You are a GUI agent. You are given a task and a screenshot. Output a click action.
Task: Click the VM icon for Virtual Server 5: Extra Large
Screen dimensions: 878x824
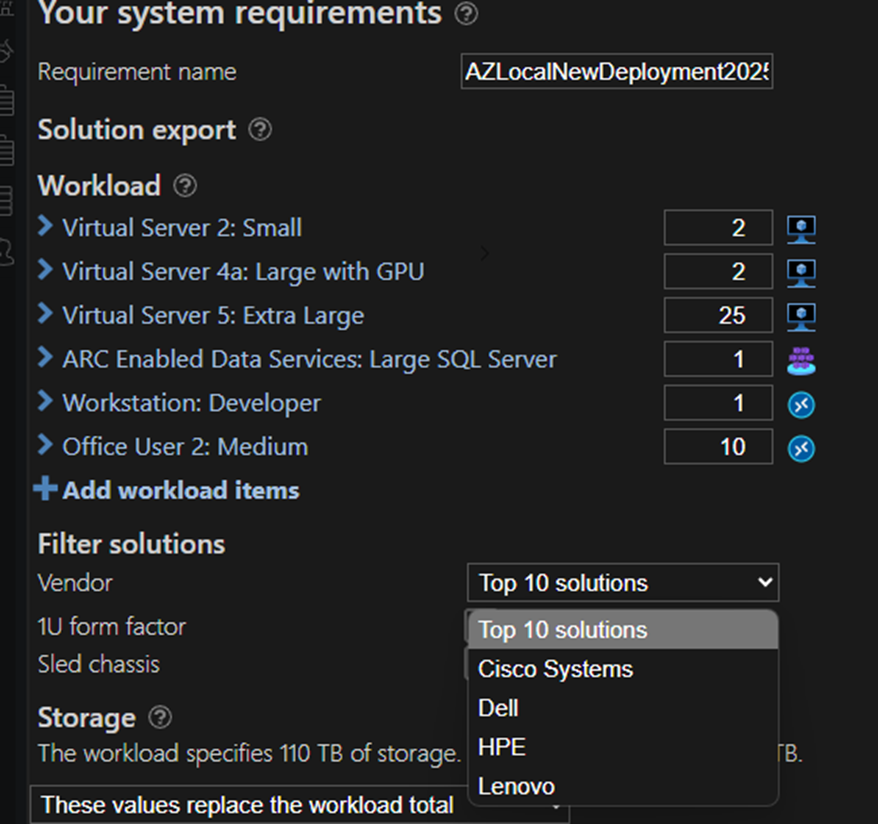coord(801,316)
